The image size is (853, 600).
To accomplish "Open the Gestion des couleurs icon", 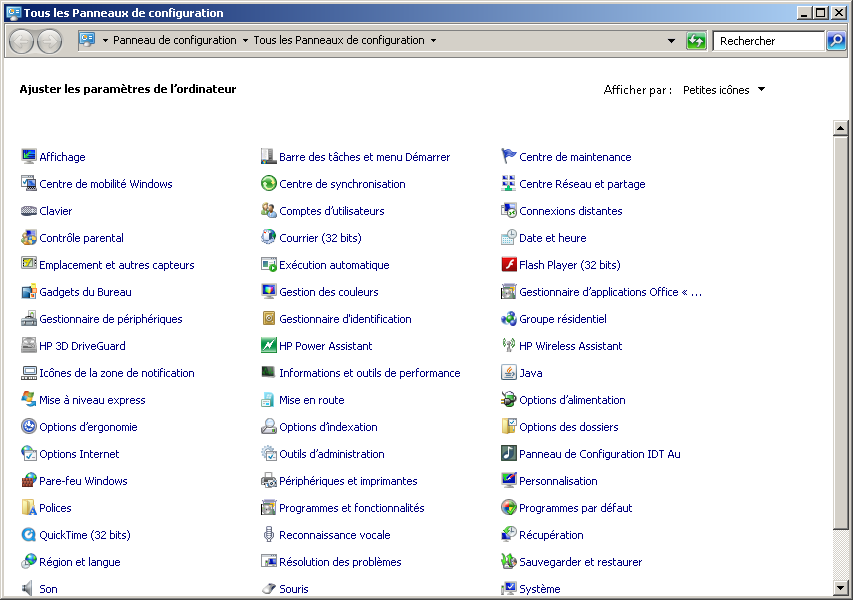I will click(x=269, y=292).
